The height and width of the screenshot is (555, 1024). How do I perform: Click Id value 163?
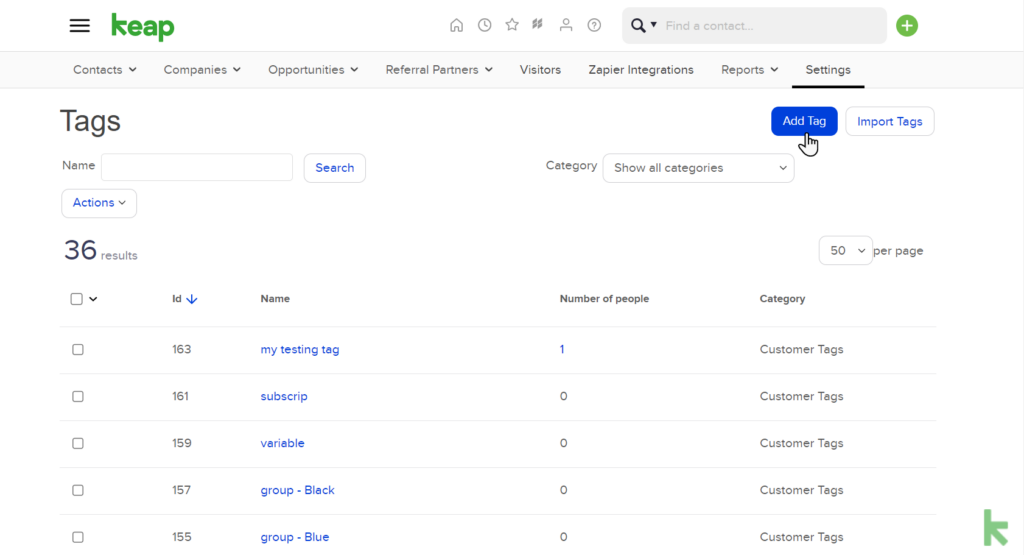tap(182, 349)
